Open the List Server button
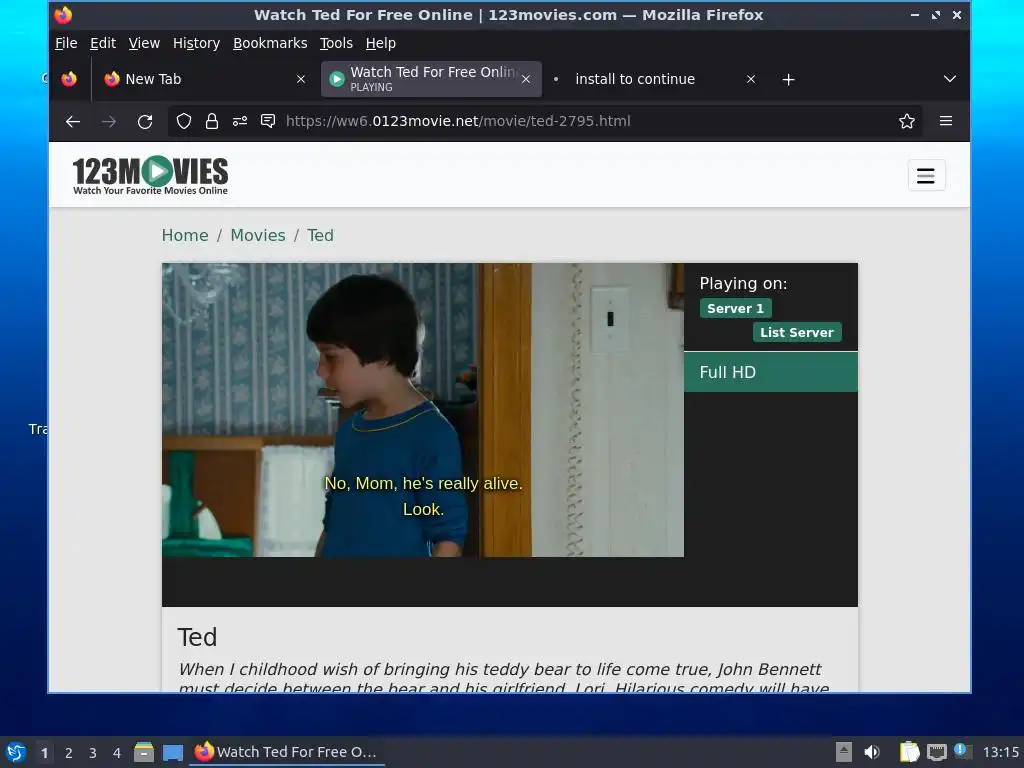Viewport: 1024px width, 768px height. coord(797,332)
